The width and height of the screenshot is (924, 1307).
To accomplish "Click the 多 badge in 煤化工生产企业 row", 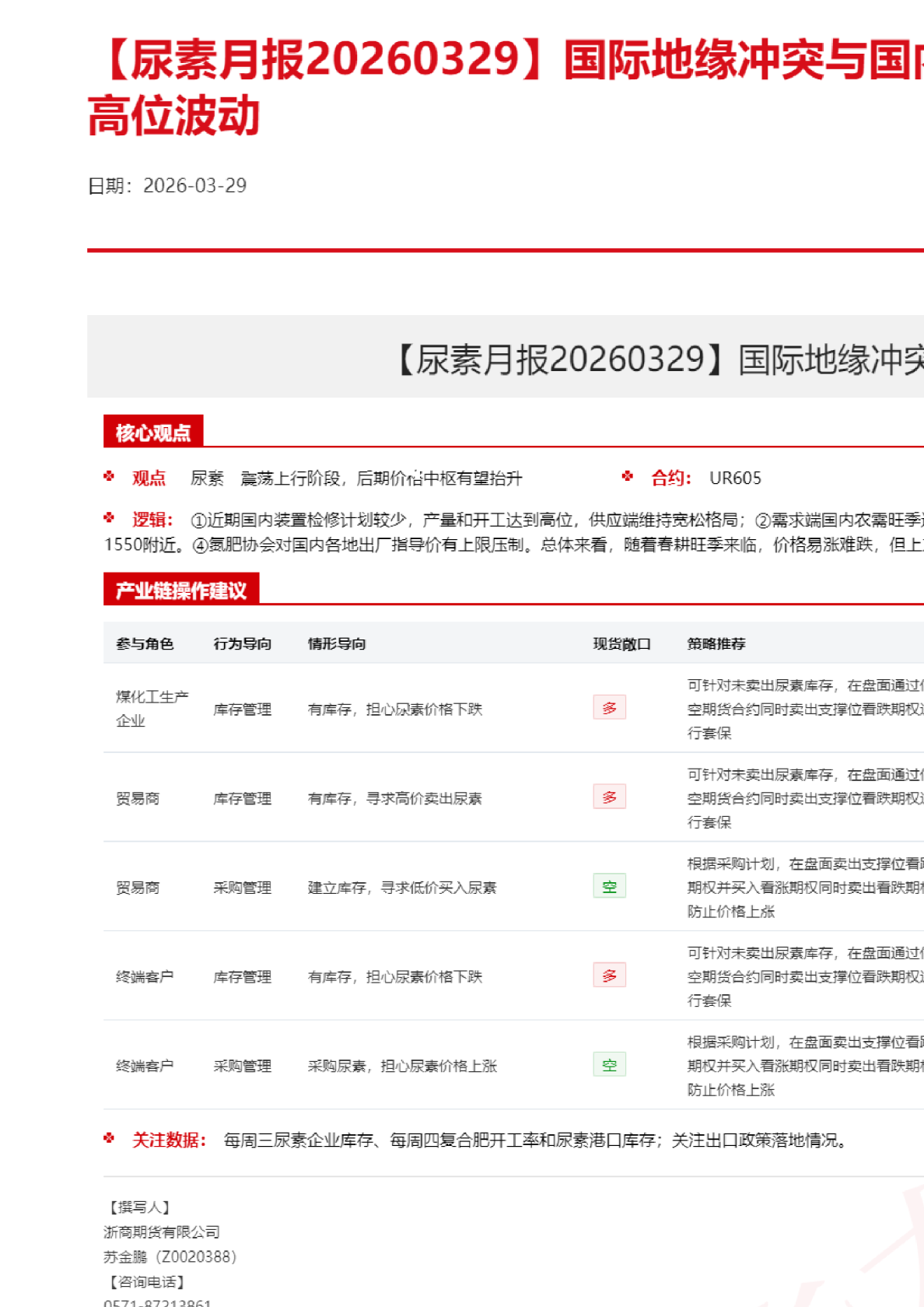I will pyautogui.click(x=609, y=708).
